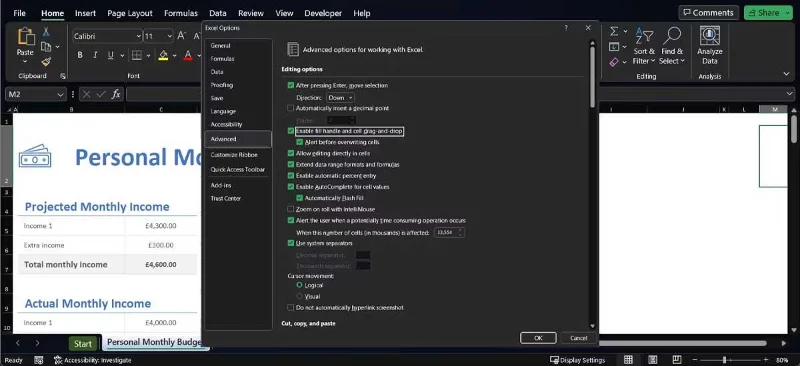Image resolution: width=800 pixels, height=366 pixels.
Task: Select Trust Center in Excel Options
Action: click(x=226, y=199)
